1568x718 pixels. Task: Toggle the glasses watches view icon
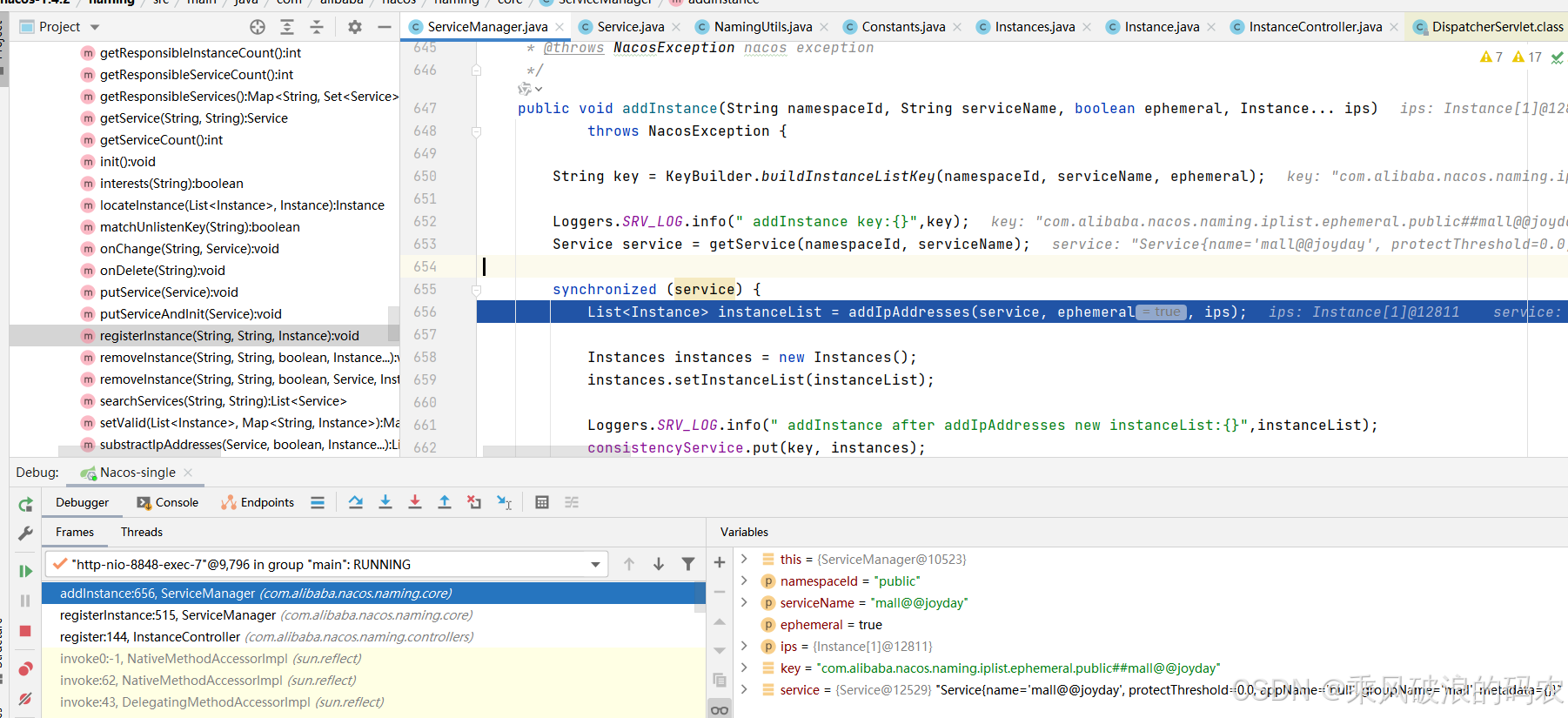(x=720, y=710)
